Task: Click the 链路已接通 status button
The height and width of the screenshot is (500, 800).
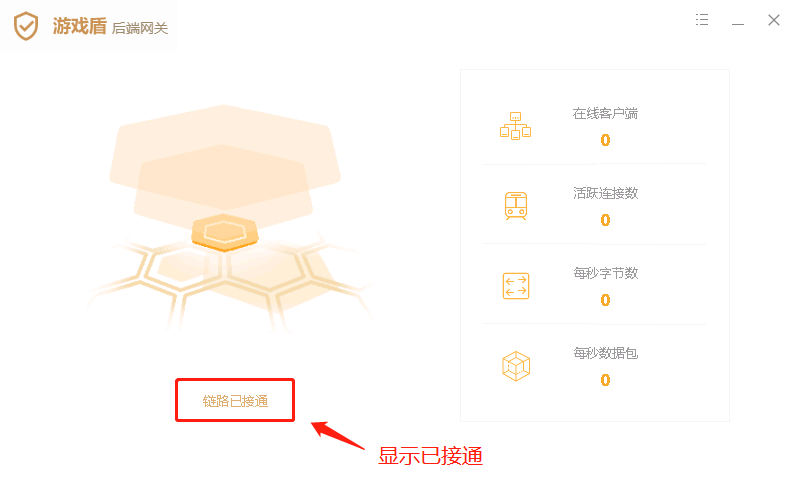Action: (235, 401)
